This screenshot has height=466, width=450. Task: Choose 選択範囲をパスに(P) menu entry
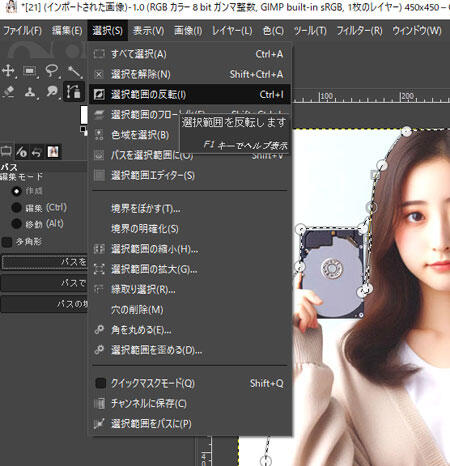[x=190, y=424]
